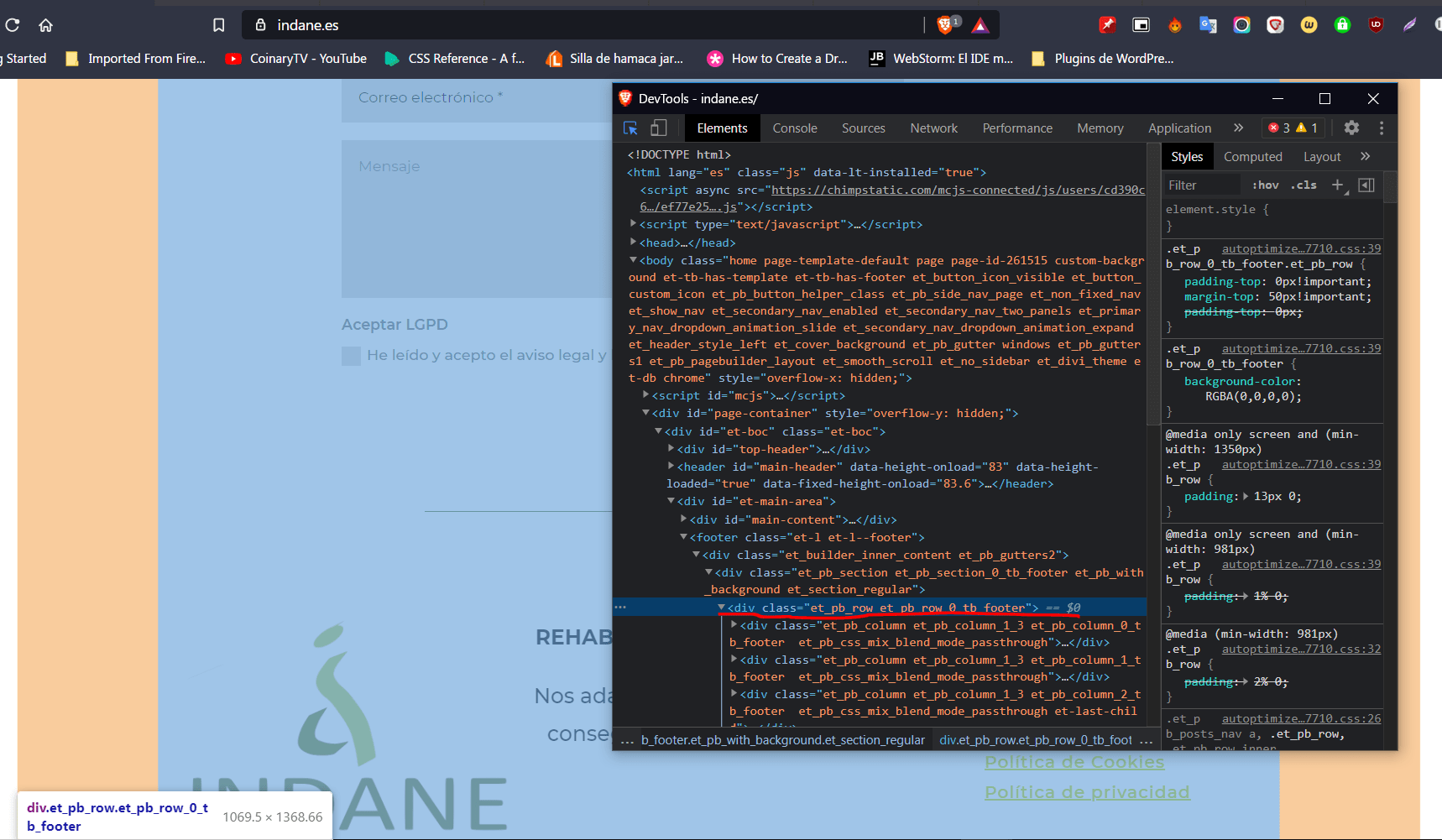The height and width of the screenshot is (840, 1442).
Task: Open Brave Rewards triangle icon
Action: 980,26
